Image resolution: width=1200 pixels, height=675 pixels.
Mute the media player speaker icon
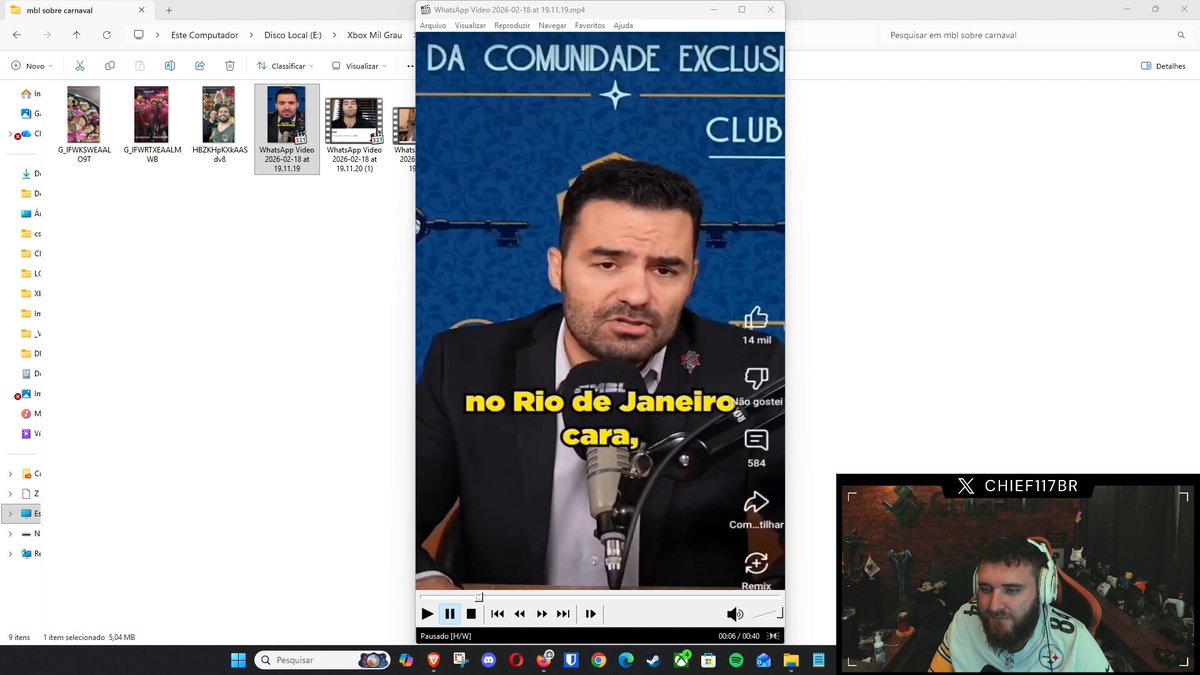click(x=735, y=614)
